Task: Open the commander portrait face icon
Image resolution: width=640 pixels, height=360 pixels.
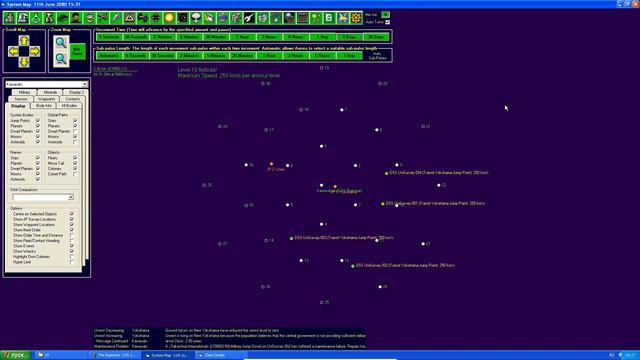Action: point(76,18)
